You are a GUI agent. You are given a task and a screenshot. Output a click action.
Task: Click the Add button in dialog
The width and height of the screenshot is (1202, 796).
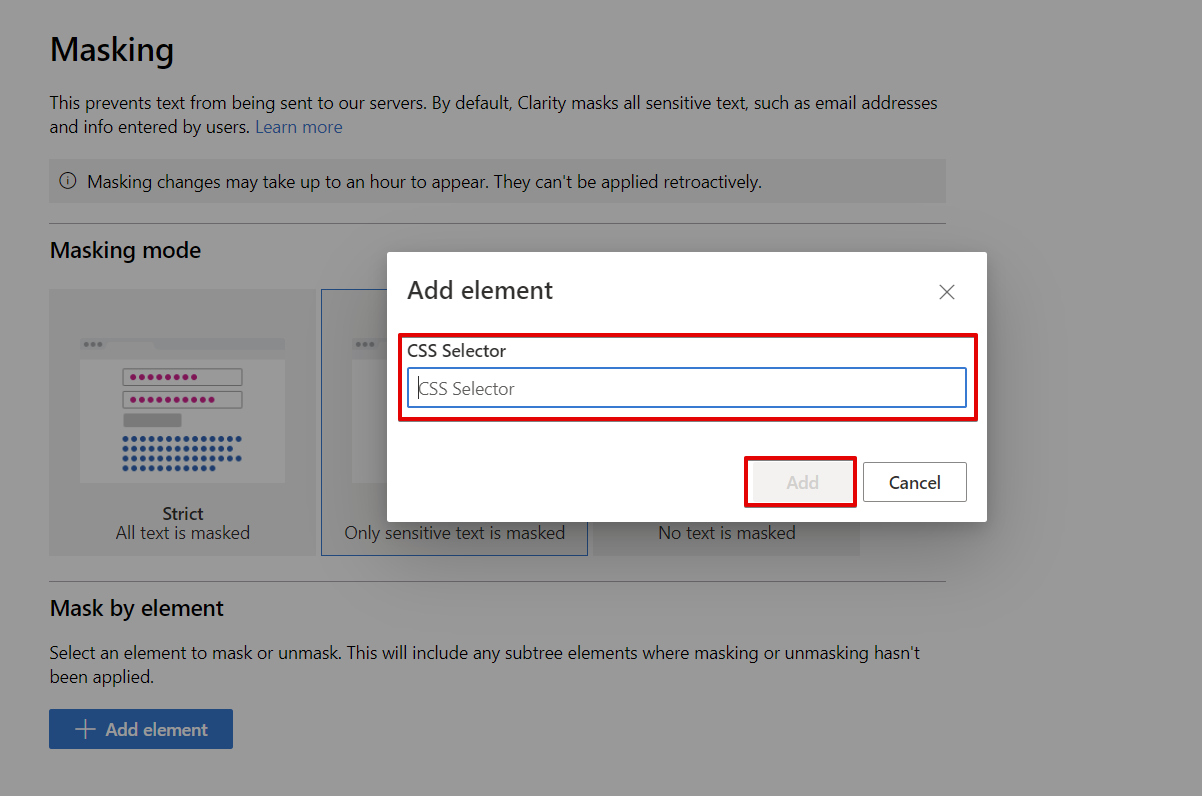[x=802, y=482]
